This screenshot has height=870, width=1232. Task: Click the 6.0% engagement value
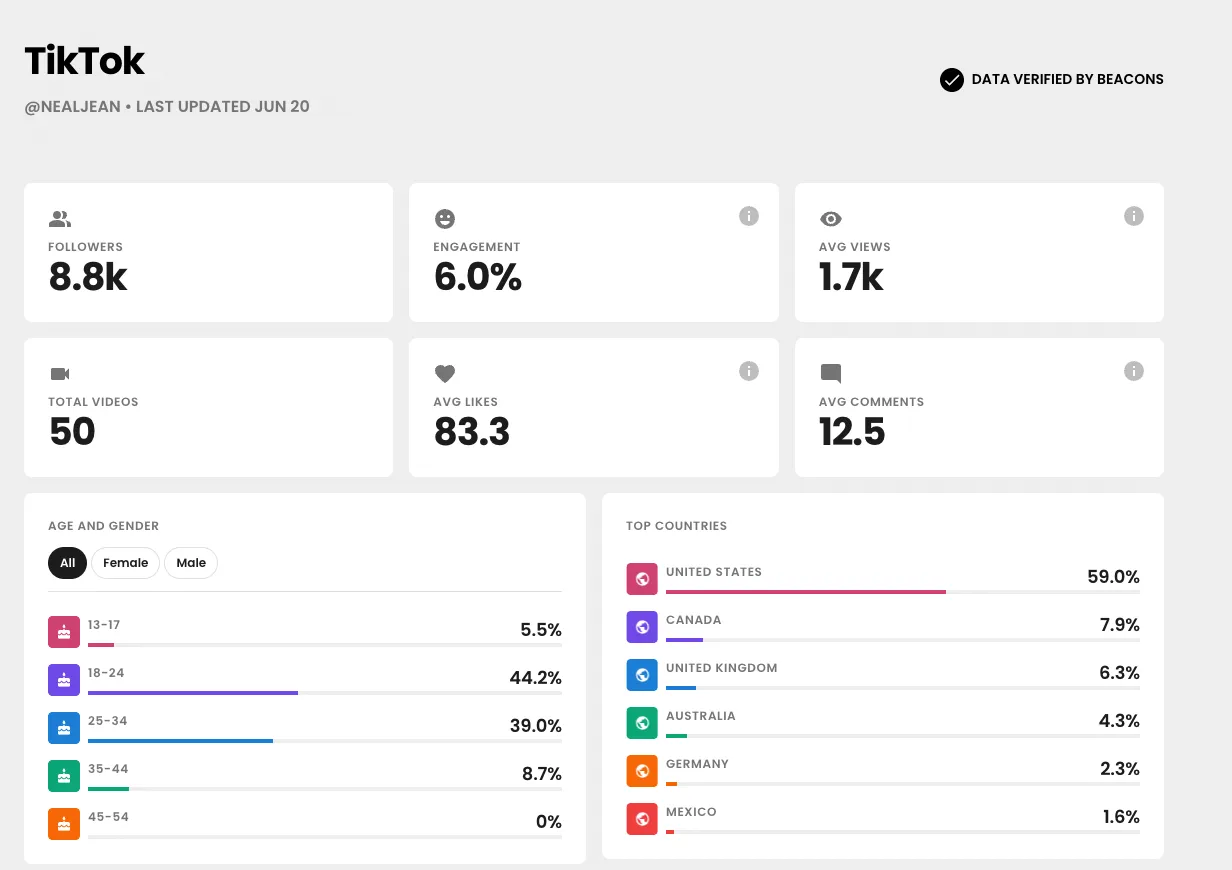pyautogui.click(x=478, y=277)
